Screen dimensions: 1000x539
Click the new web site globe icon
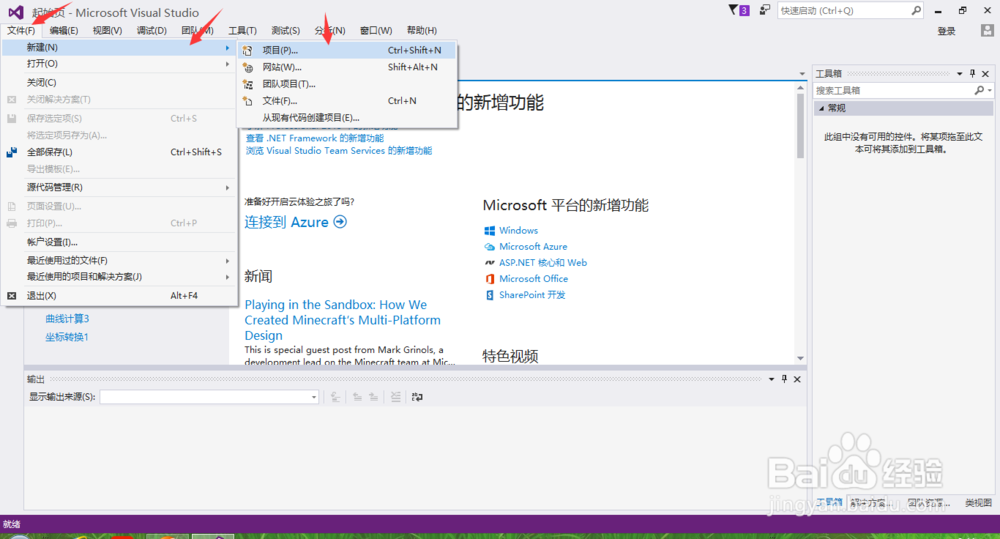pos(247,67)
